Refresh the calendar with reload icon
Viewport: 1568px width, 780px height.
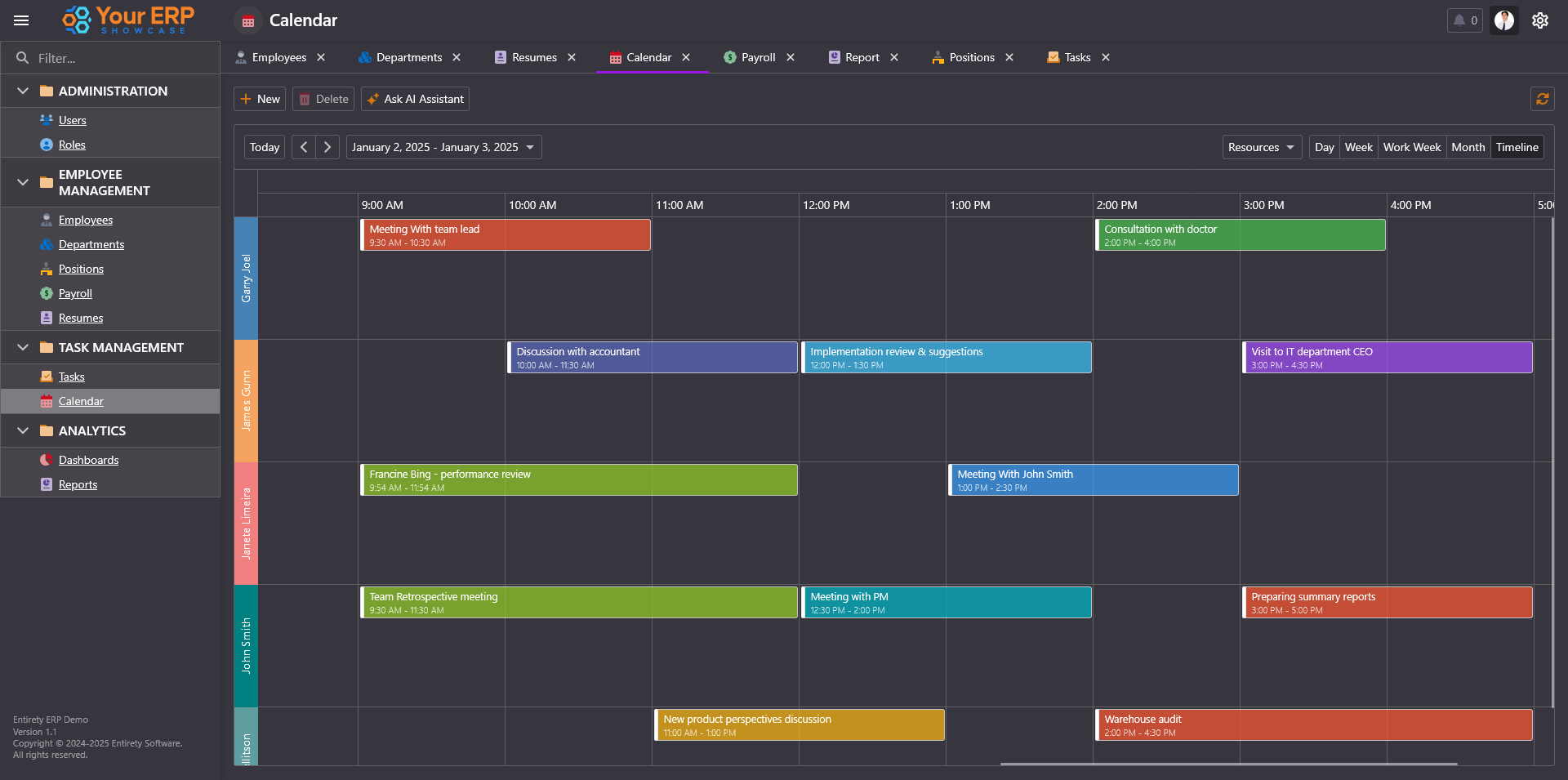point(1542,99)
